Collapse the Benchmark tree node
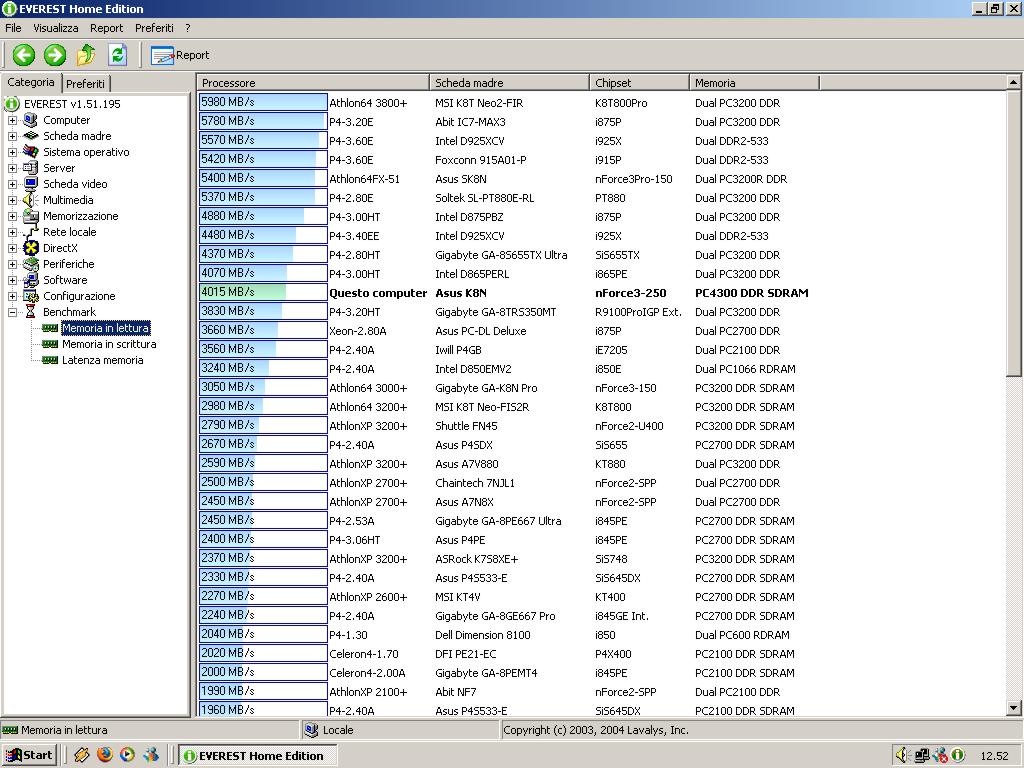The width and height of the screenshot is (1024, 768). pyautogui.click(x=12, y=312)
